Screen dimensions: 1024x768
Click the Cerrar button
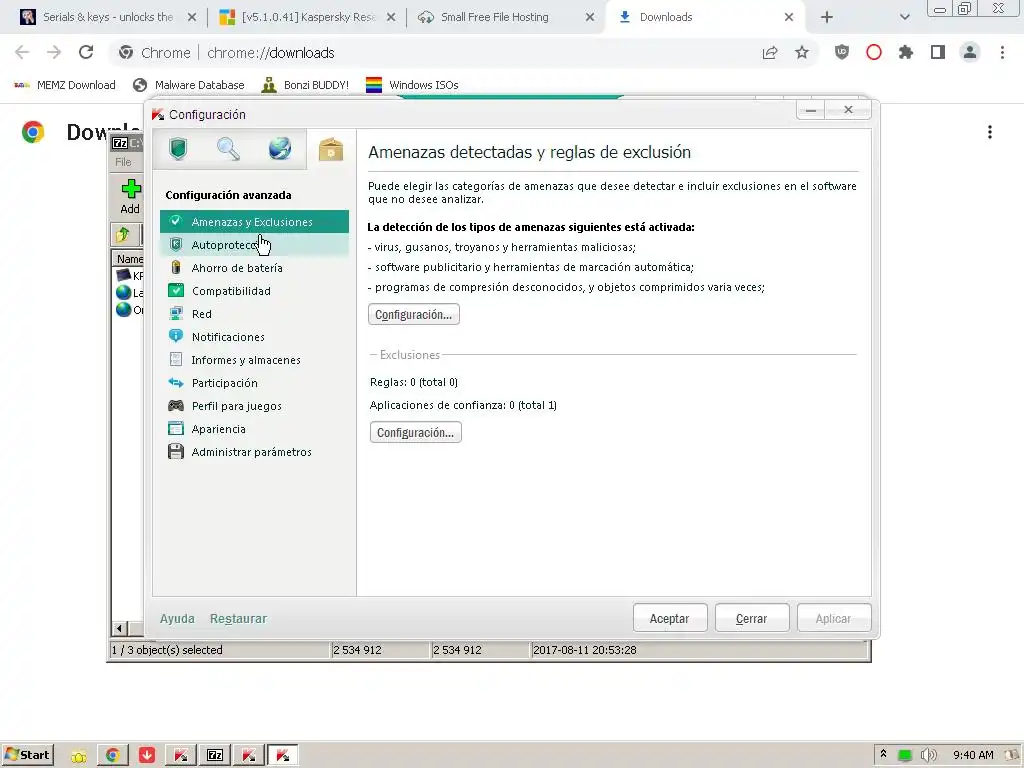(x=752, y=618)
